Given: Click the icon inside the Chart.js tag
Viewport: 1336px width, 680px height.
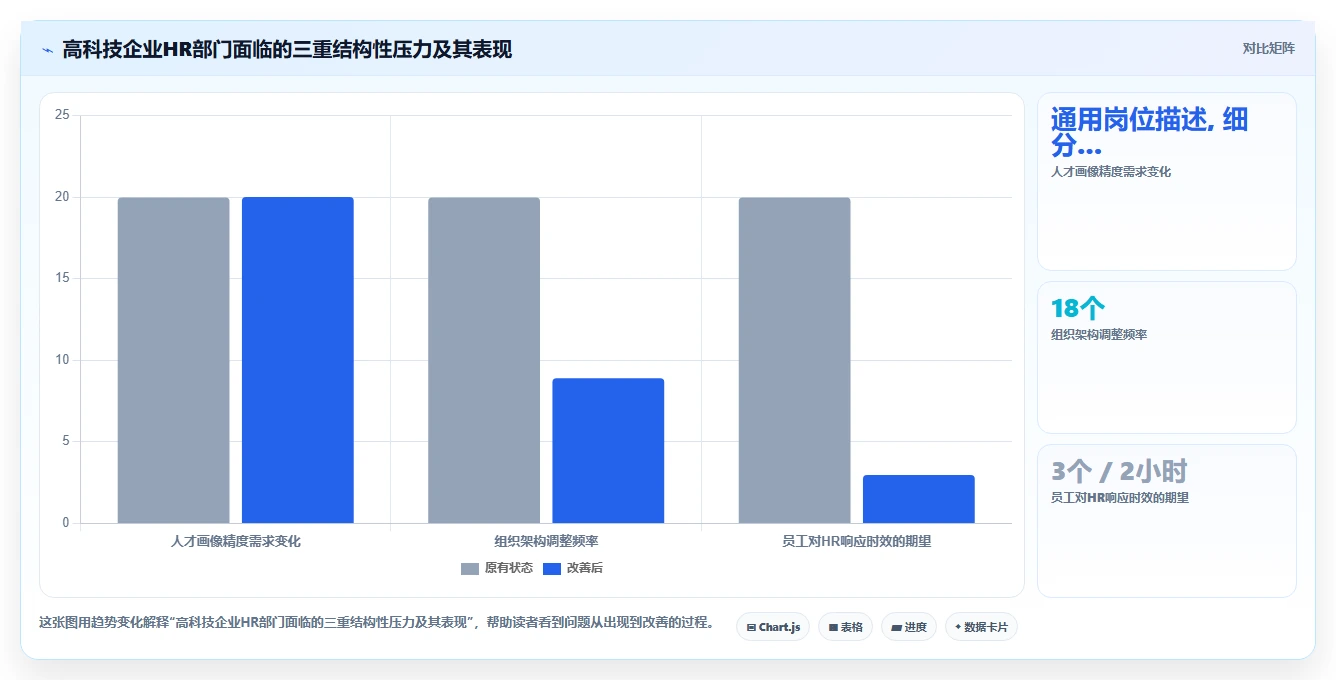Looking at the screenshot, I should tap(751, 628).
